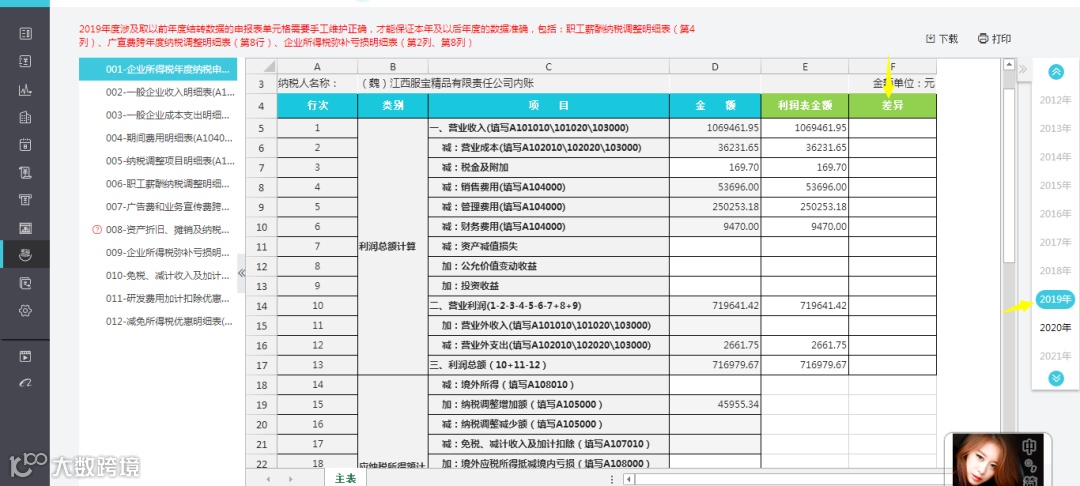Click the spreadsheet vertical scrollbar thumb
This screenshot has height=486, width=1080.
point(1009,175)
